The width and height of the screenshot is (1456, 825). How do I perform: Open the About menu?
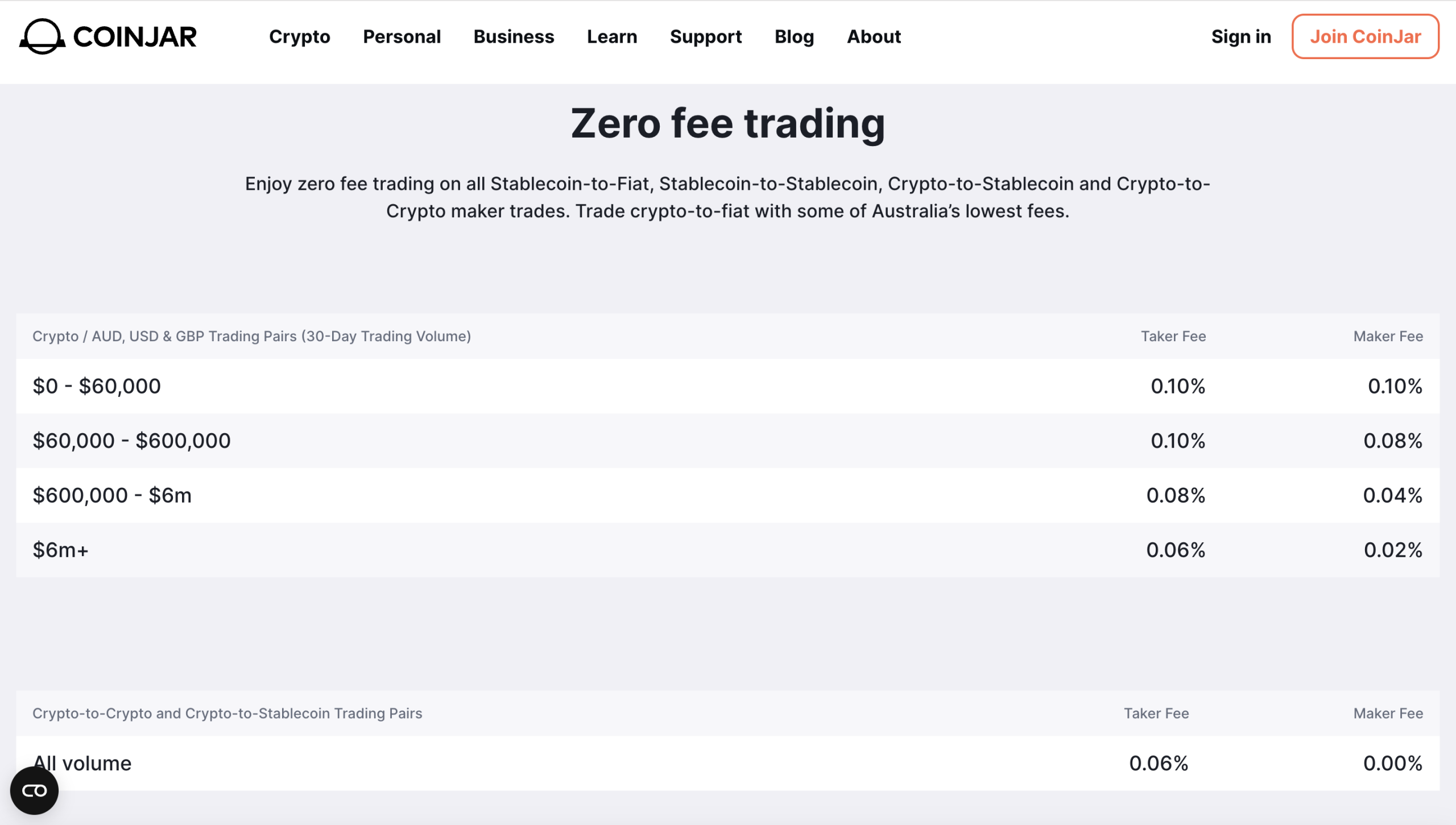click(874, 36)
